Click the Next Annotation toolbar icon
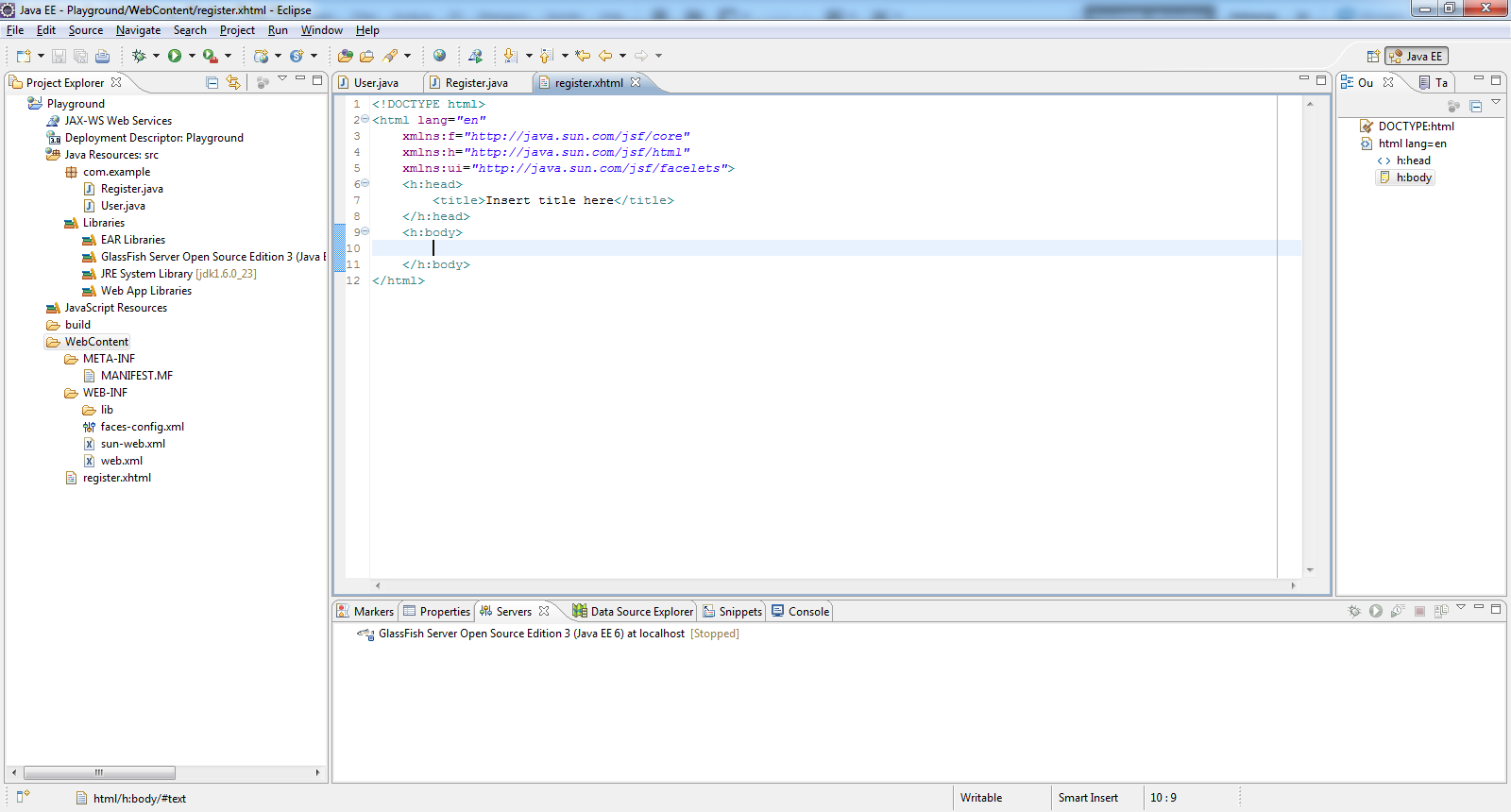This screenshot has height=812, width=1511. coord(510,56)
